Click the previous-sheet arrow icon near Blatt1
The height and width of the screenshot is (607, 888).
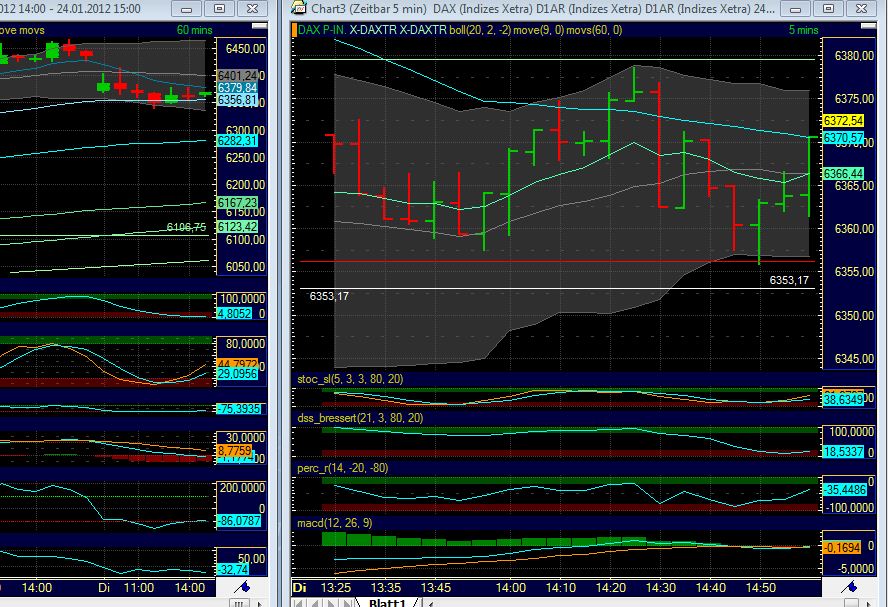[315, 602]
